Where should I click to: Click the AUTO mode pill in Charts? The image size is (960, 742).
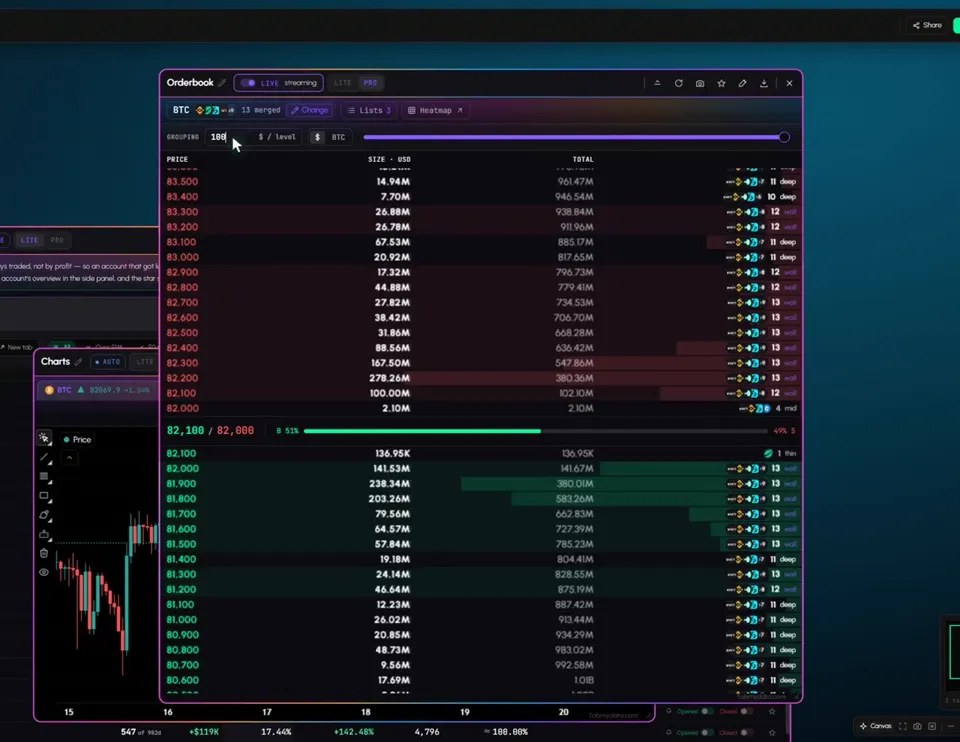click(108, 362)
